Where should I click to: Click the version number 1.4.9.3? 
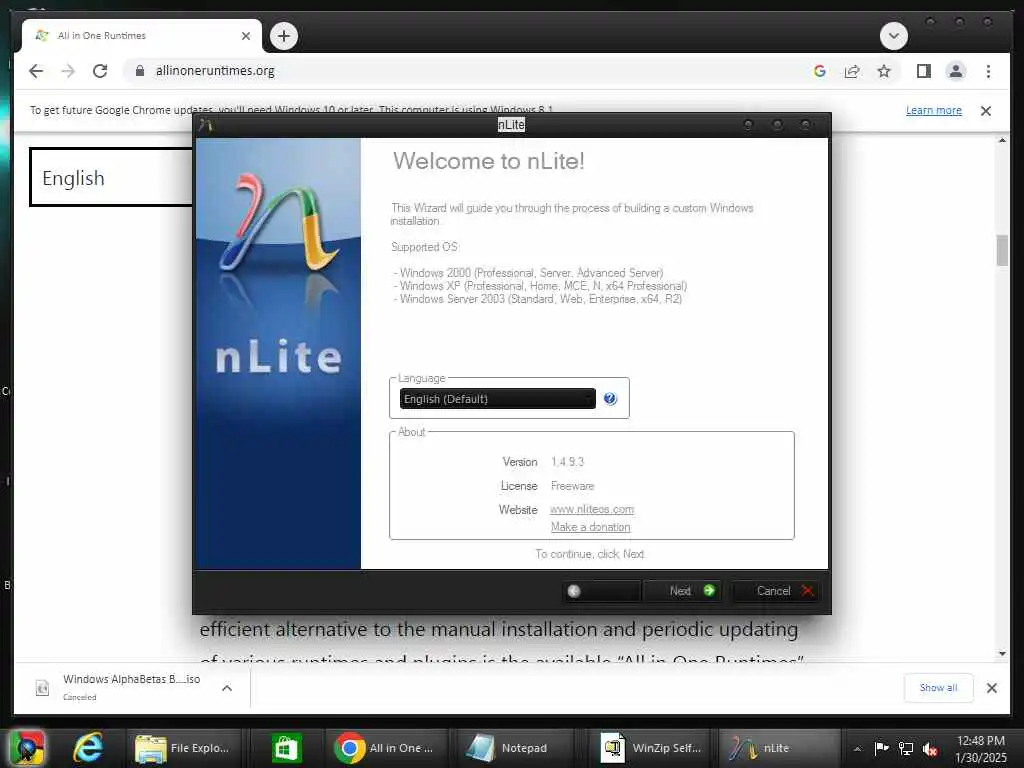568,462
